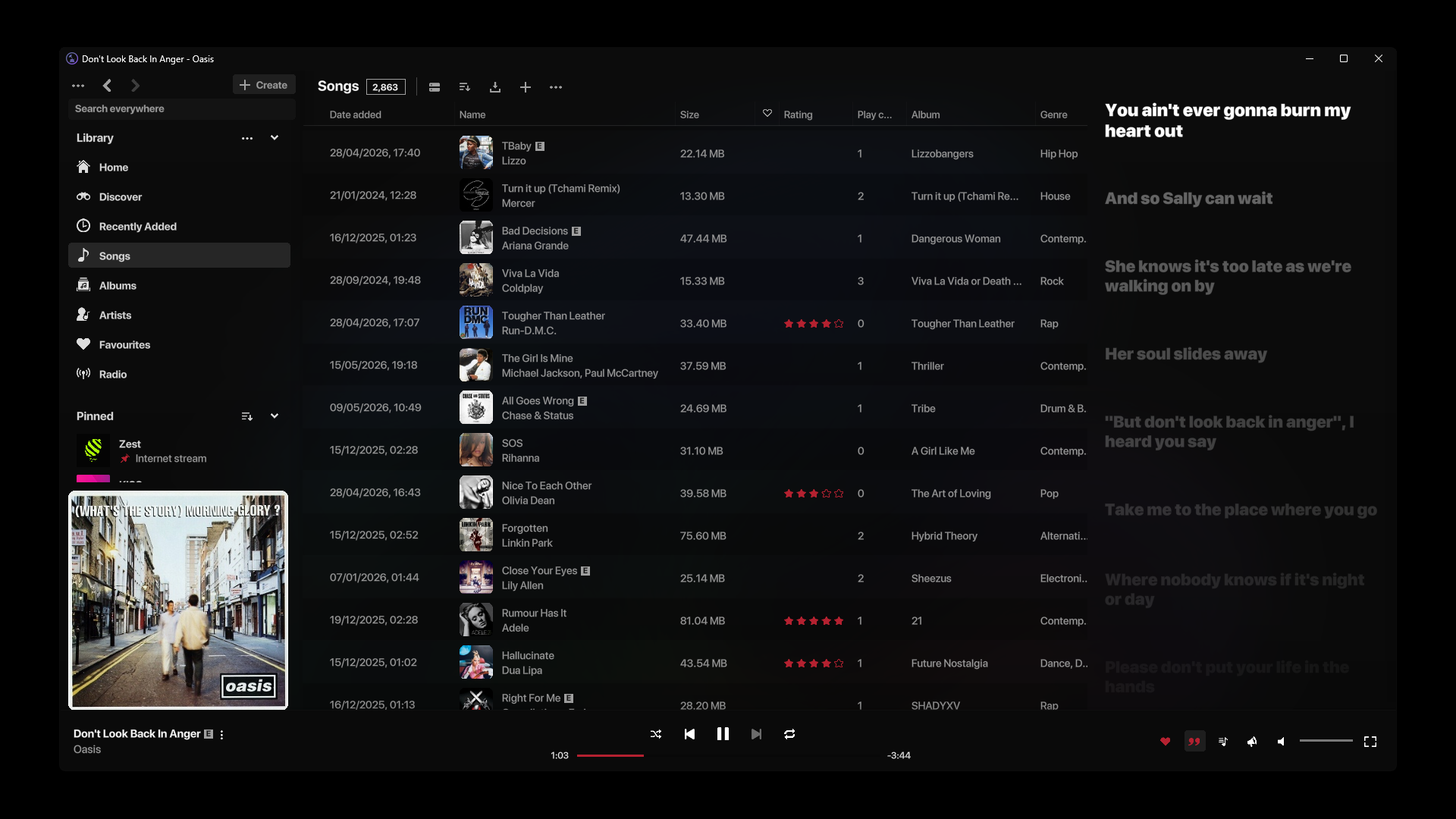Image resolution: width=1456 pixels, height=819 pixels.
Task: Toggle repeat mode
Action: coord(789,734)
